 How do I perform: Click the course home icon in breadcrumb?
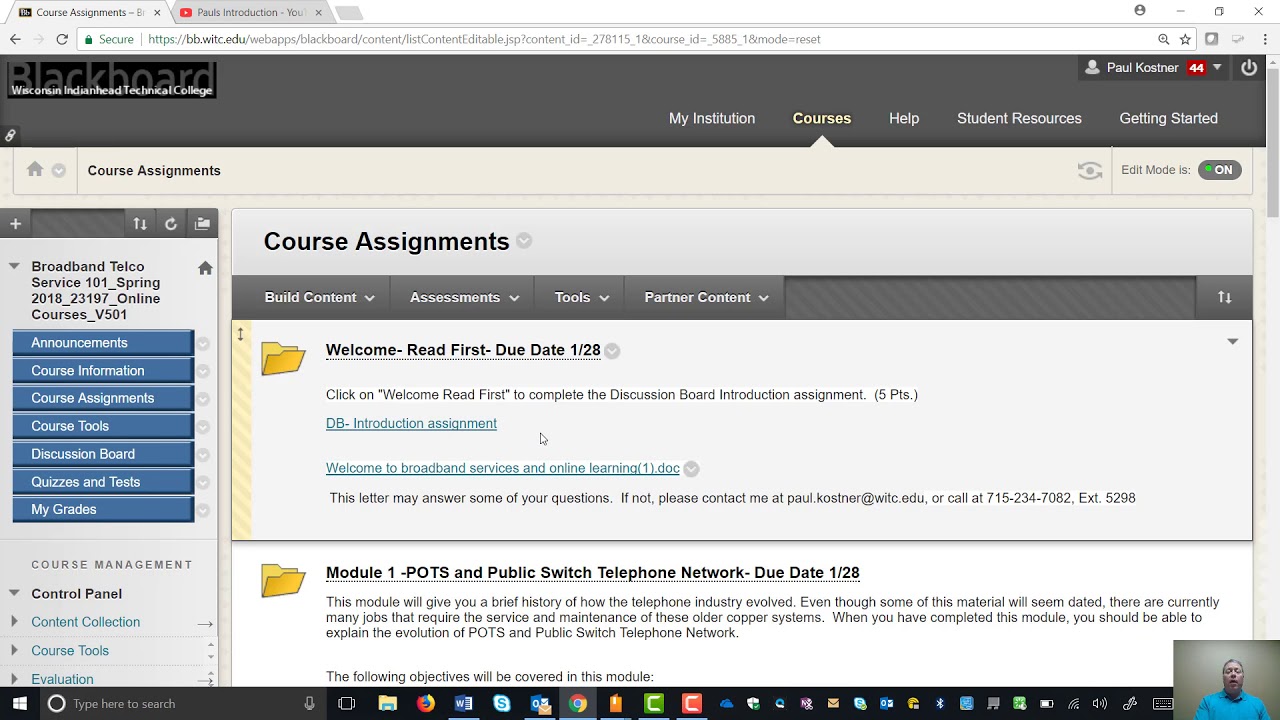point(35,169)
